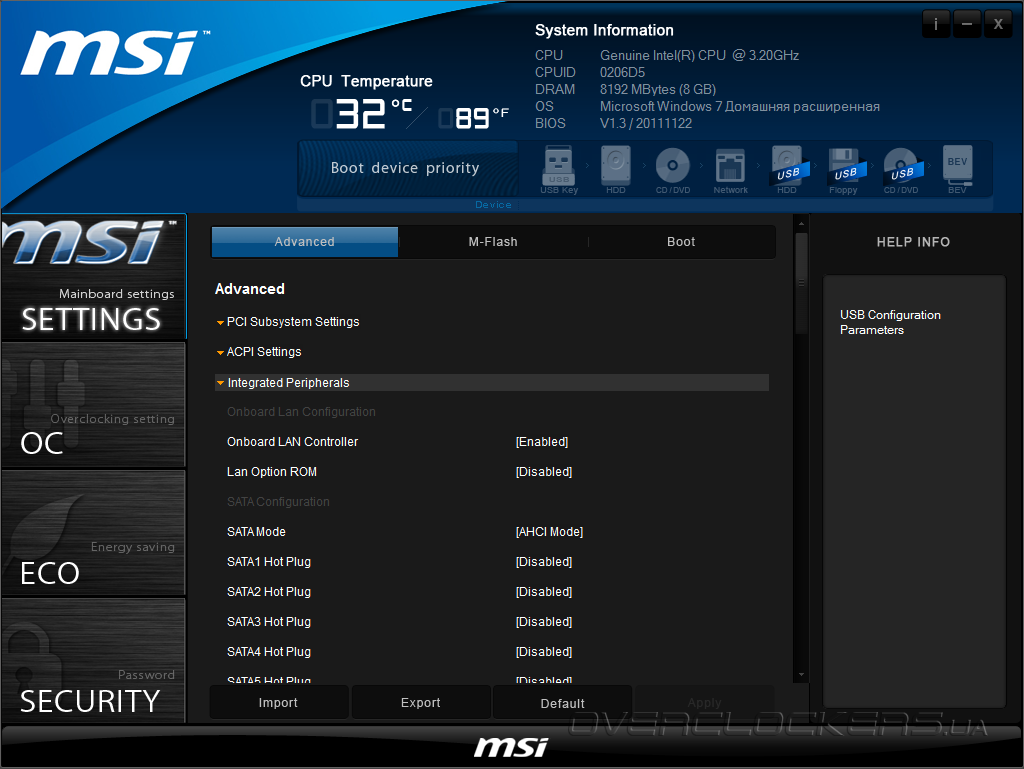Change SATA Mode [AHCI Mode] value

[549, 532]
